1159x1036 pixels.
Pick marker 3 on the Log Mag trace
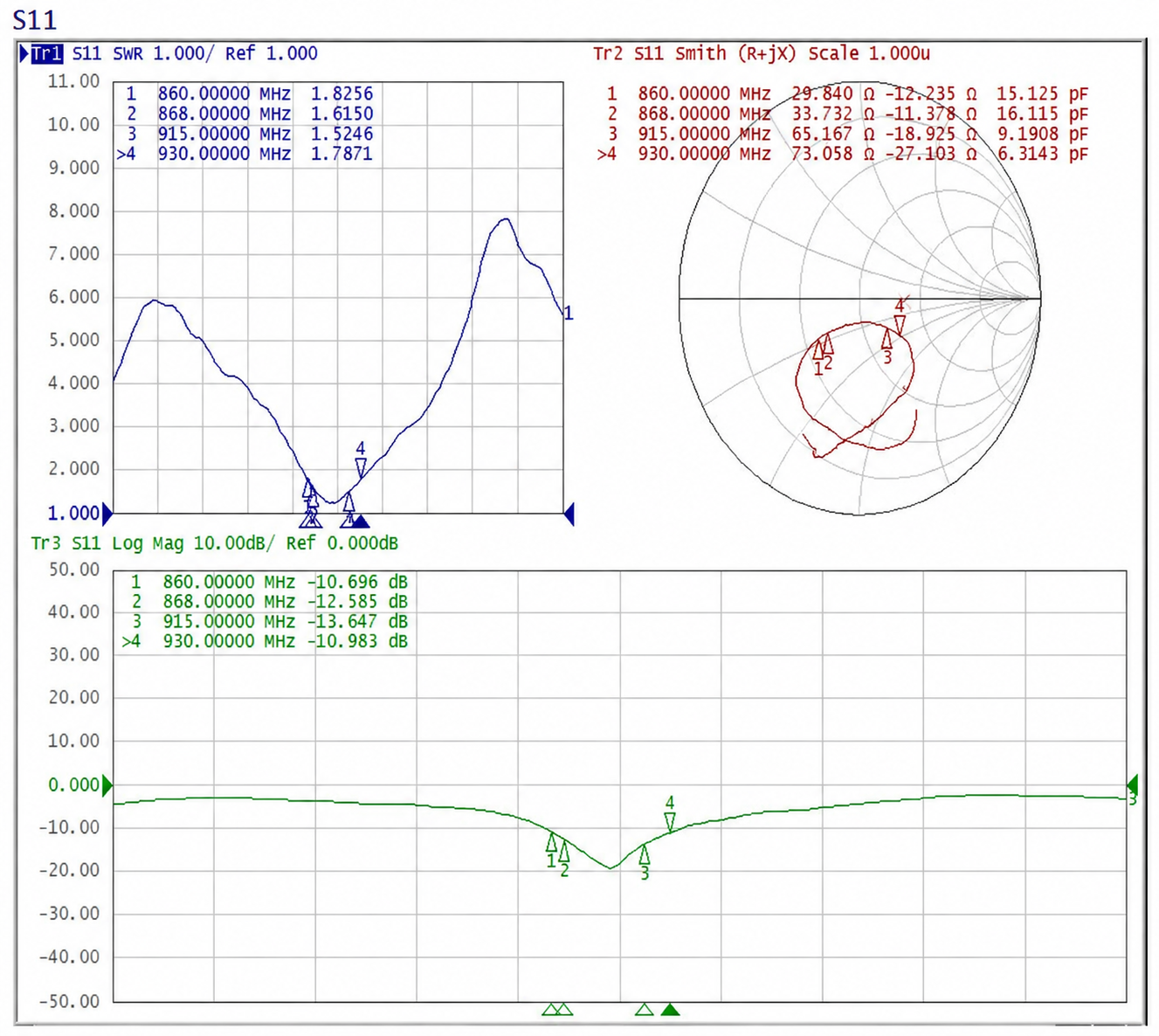[x=645, y=853]
